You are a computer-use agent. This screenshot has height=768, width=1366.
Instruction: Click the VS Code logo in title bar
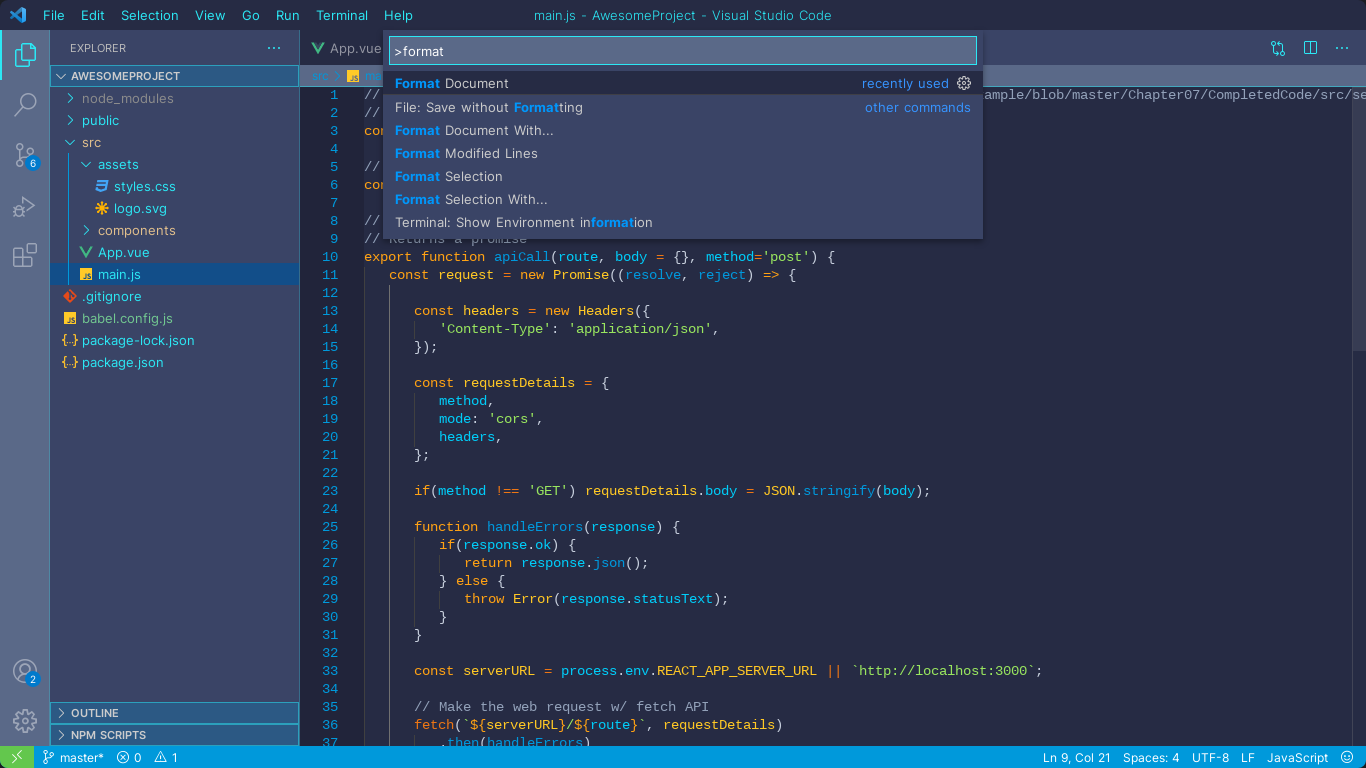[17, 15]
